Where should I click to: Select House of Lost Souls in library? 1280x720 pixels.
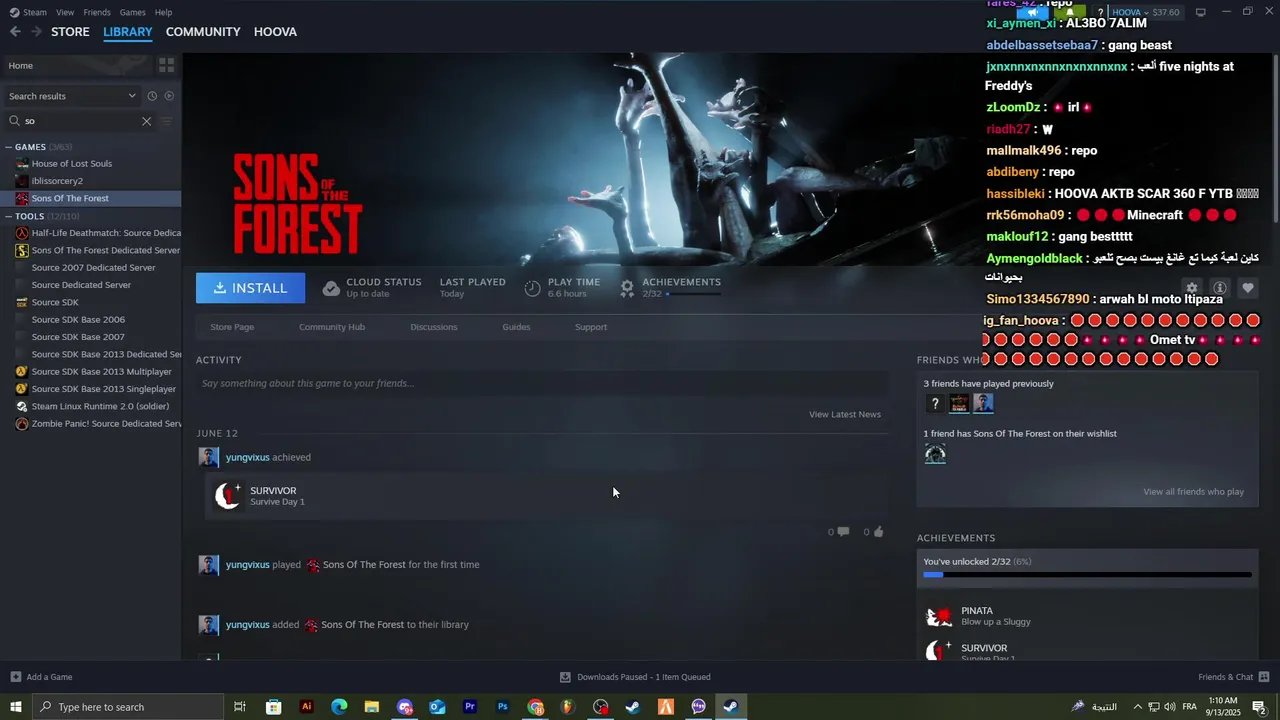pos(71,163)
